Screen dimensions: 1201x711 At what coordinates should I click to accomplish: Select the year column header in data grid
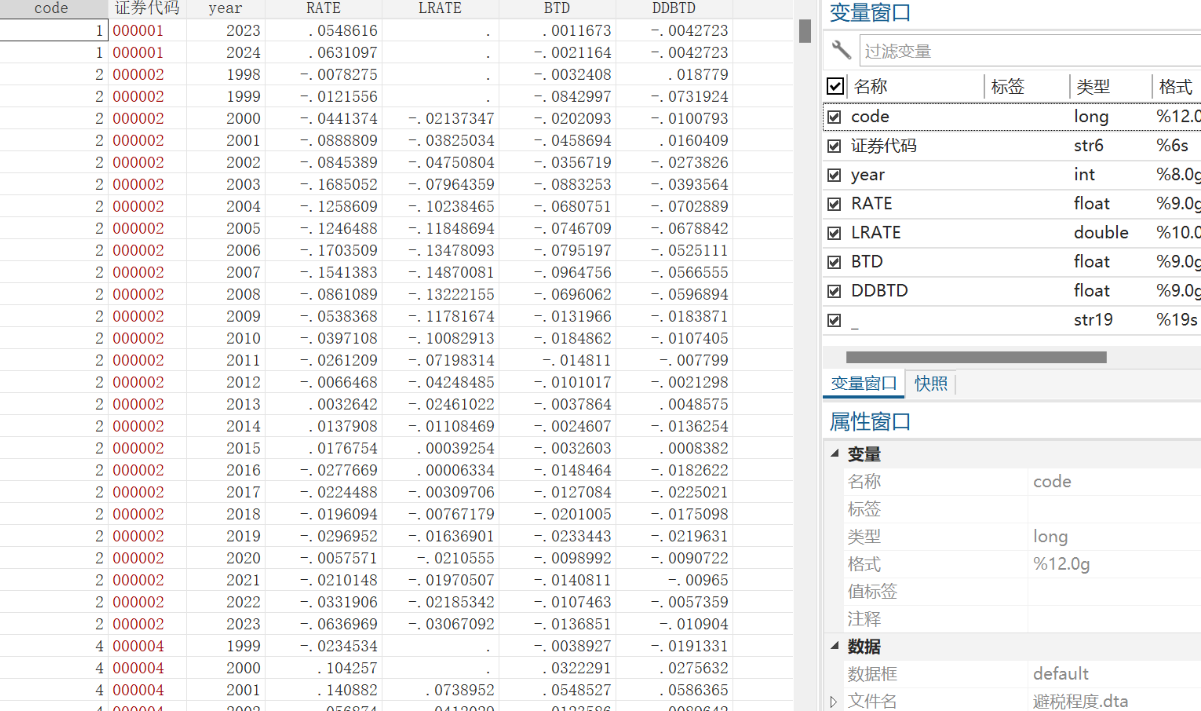click(225, 8)
